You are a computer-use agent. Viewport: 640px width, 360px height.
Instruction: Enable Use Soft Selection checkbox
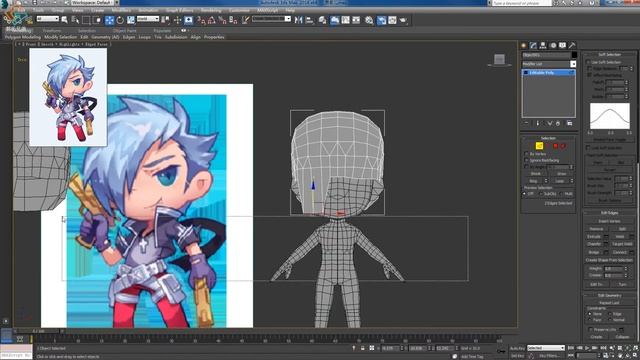coord(588,62)
